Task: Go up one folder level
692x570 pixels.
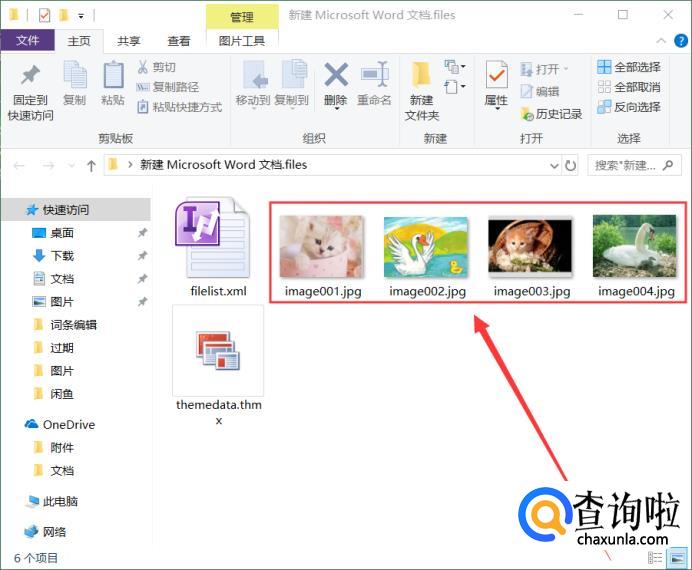Action: click(91, 165)
